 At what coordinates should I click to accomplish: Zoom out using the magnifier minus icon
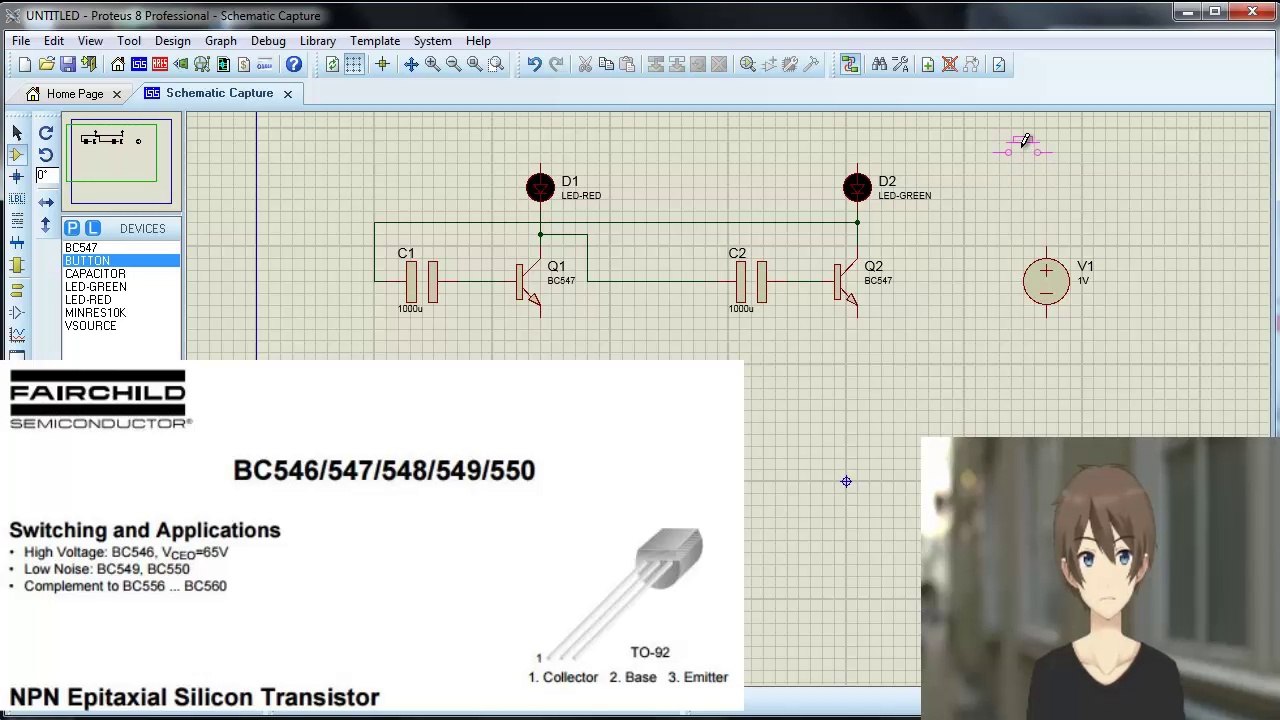[453, 65]
